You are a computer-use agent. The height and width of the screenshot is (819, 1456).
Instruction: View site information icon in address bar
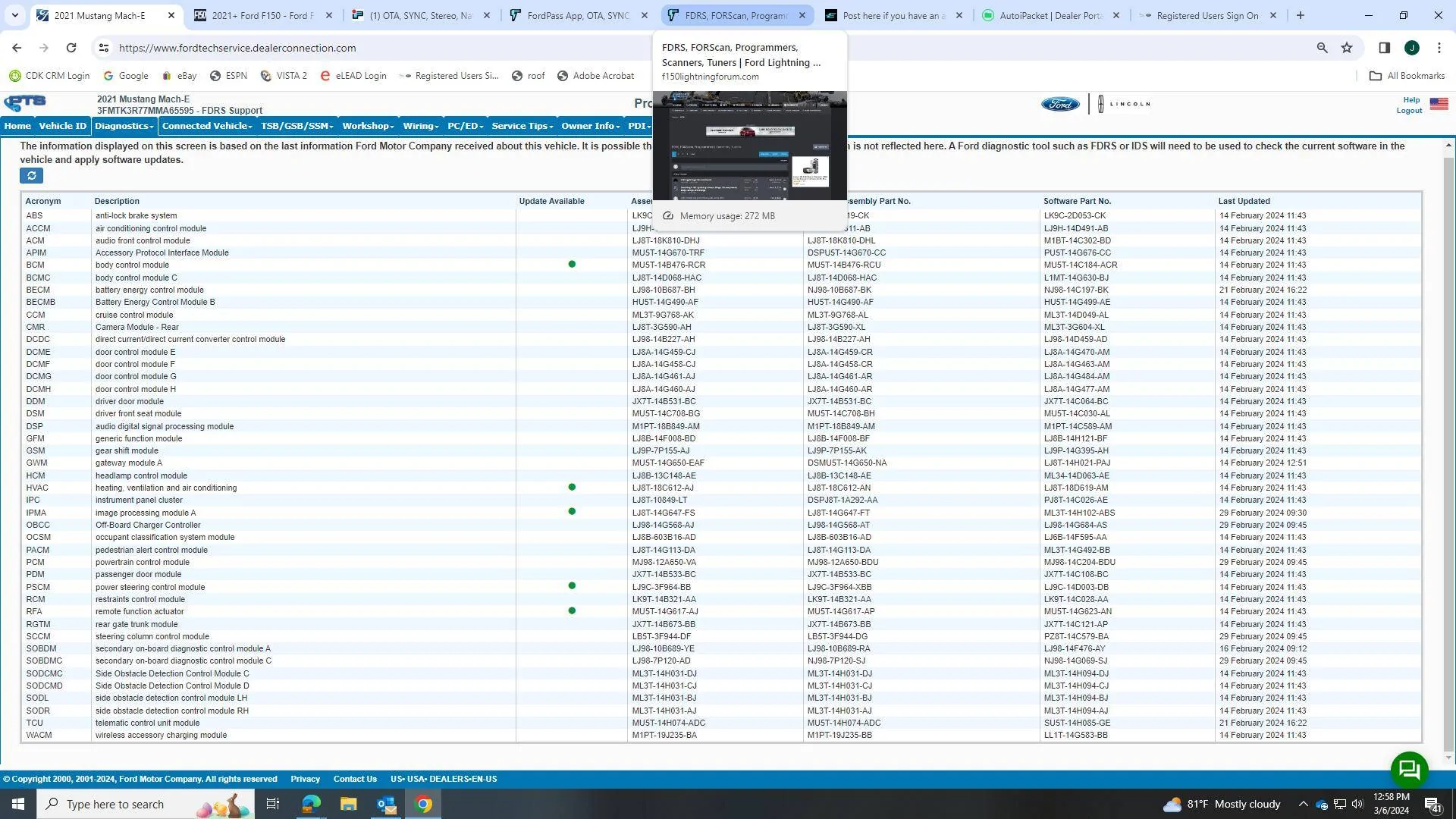point(104,48)
